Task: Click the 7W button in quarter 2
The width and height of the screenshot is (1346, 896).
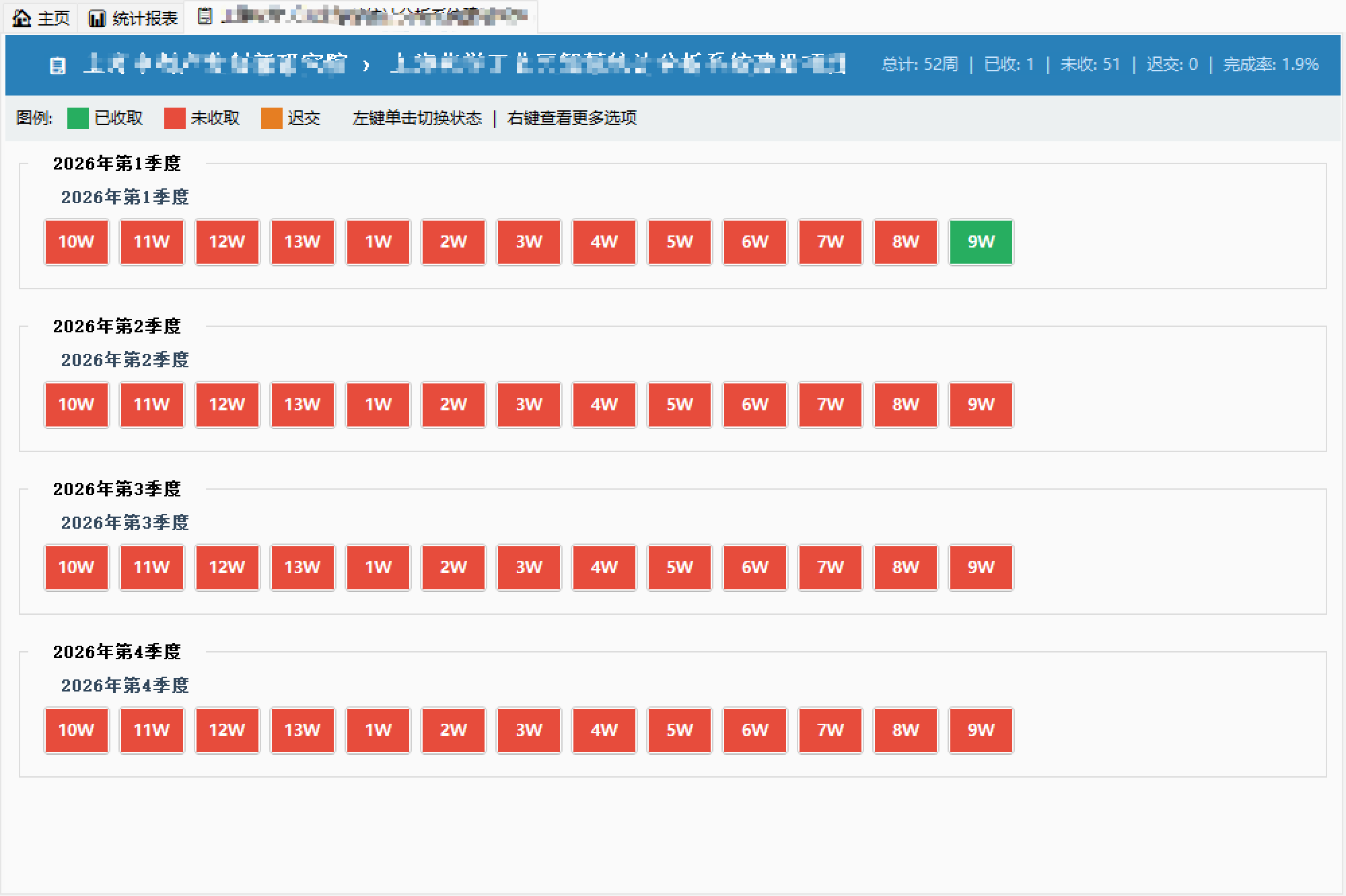Action: [x=830, y=405]
